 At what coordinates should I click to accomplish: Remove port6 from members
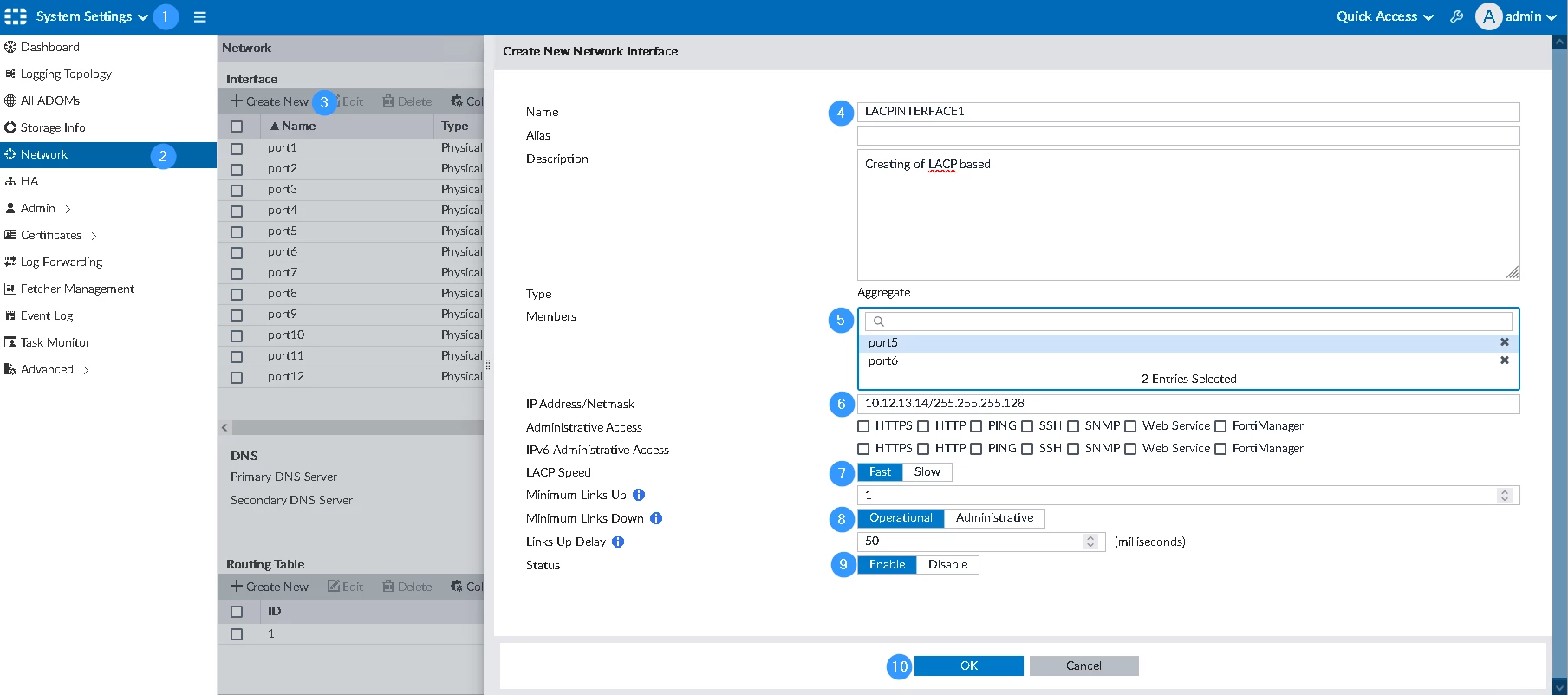[1505, 360]
